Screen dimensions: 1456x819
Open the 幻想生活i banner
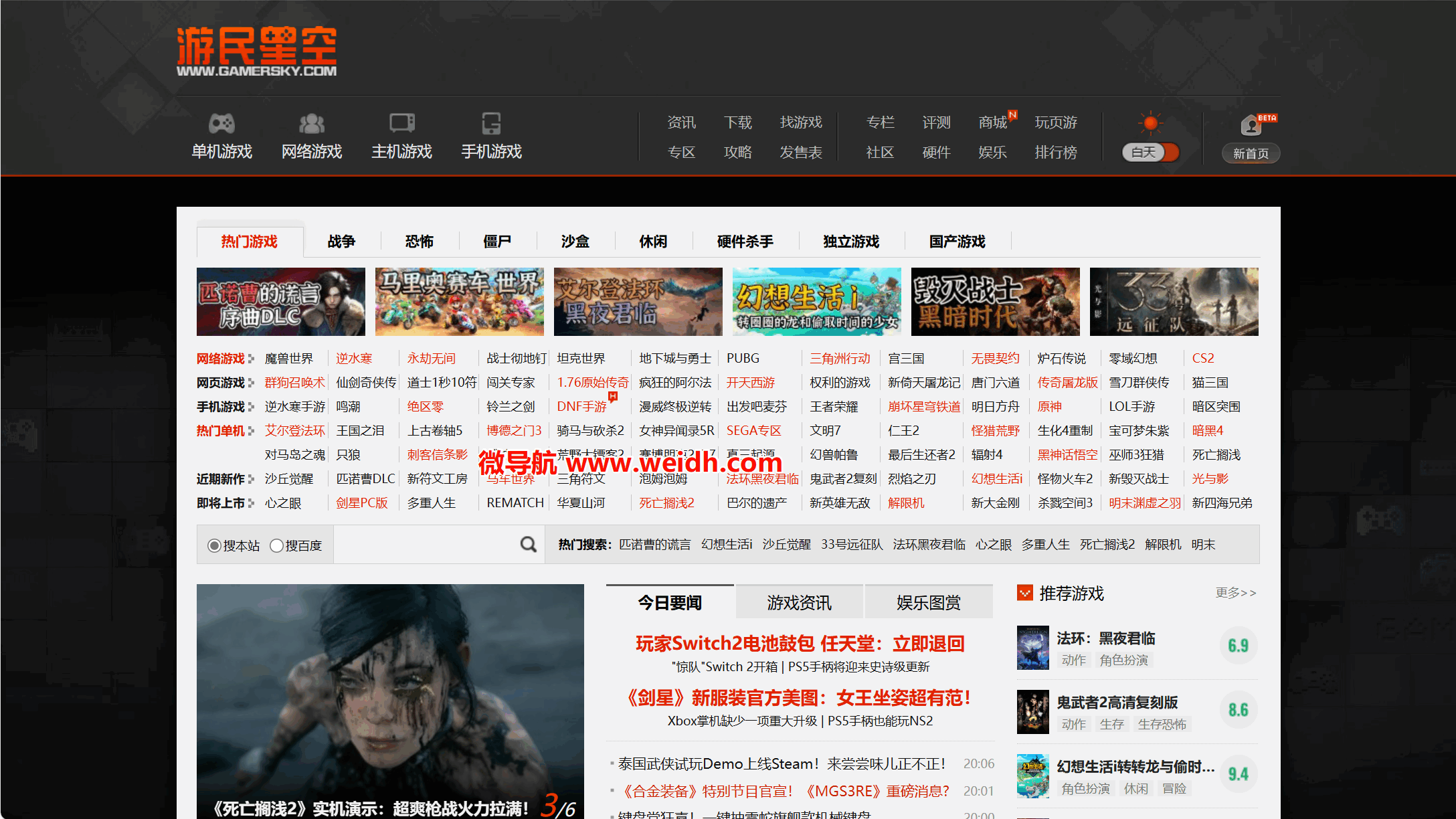817,302
